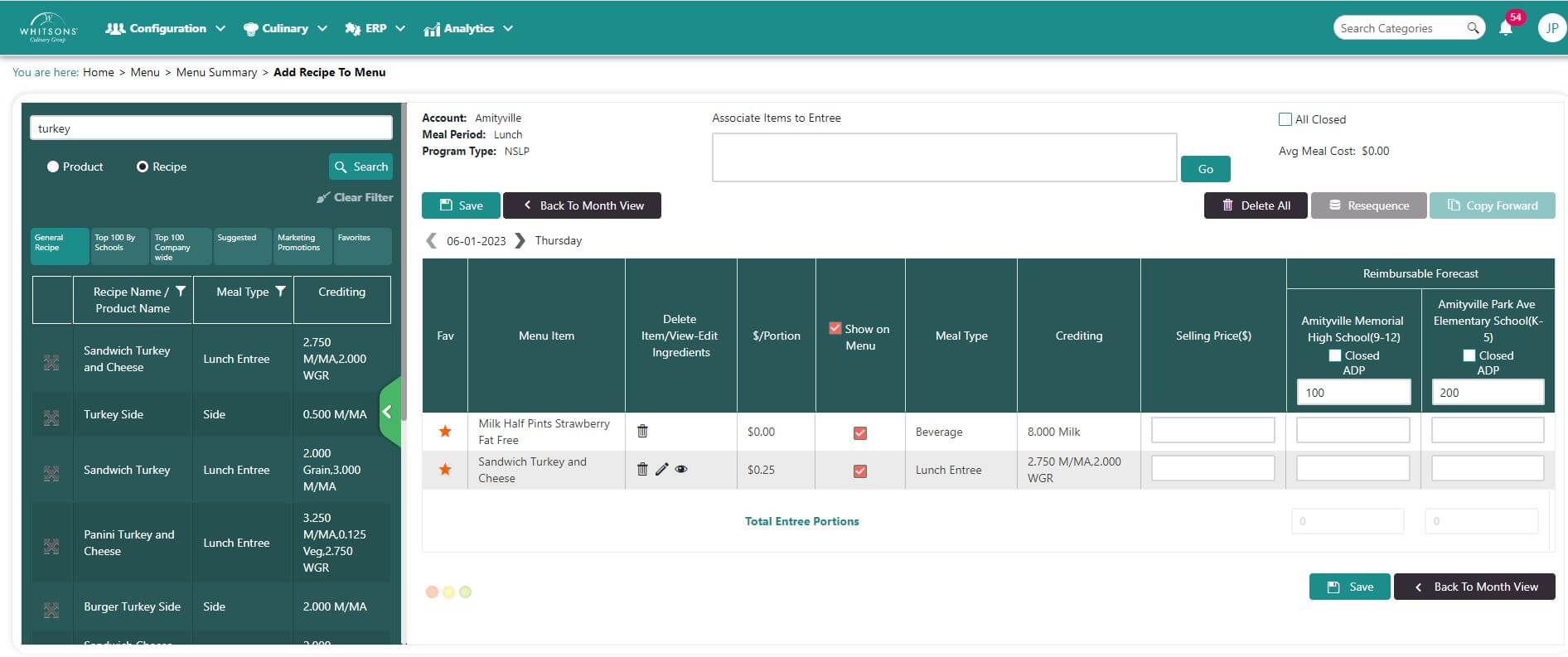Open the Culinary dropdown menu

click(285, 28)
